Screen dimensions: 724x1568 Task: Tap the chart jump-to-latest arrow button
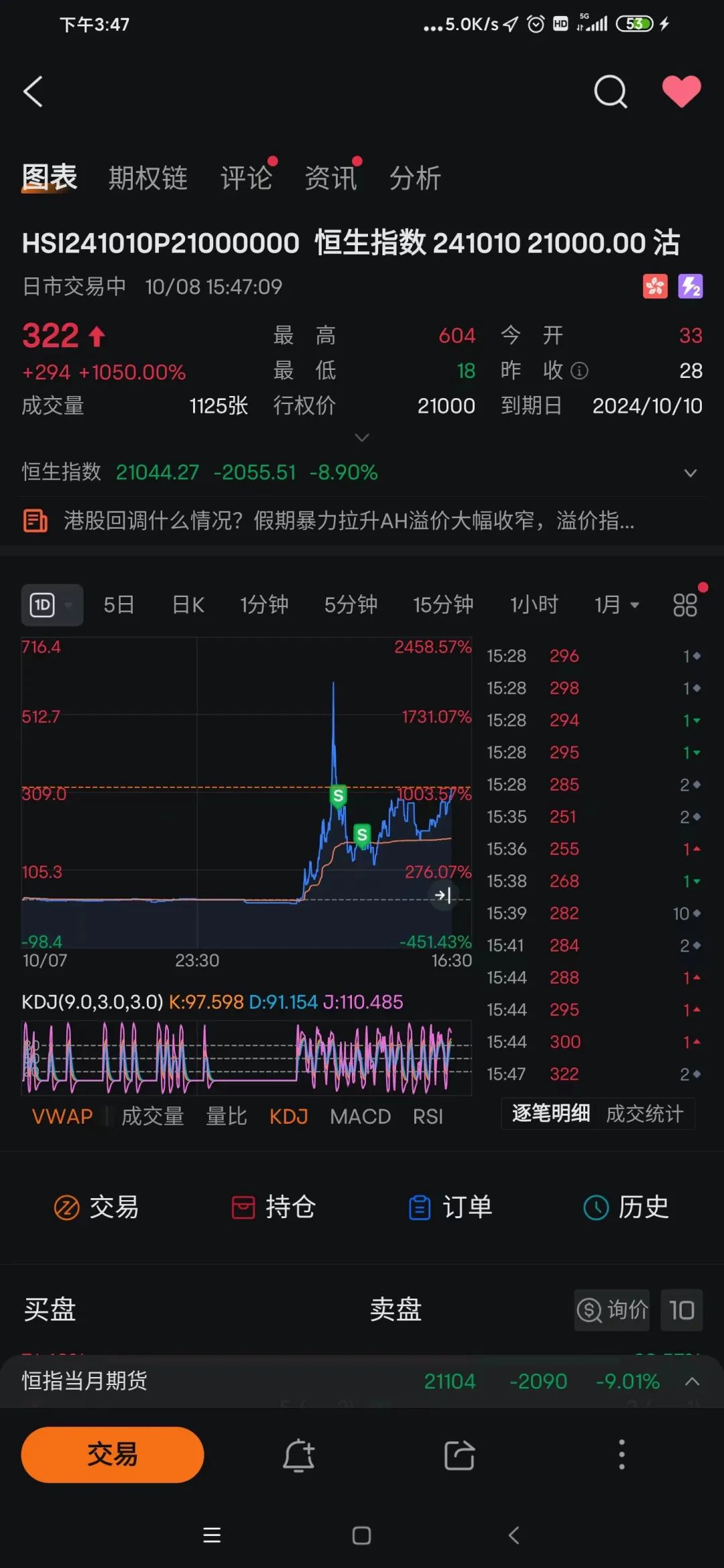tap(443, 895)
